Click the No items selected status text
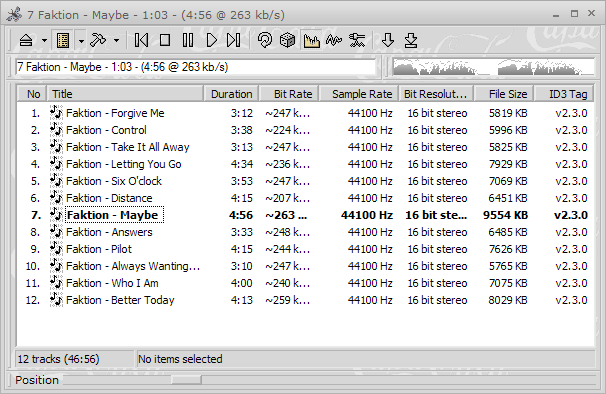The width and height of the screenshot is (606, 394). pos(180,359)
